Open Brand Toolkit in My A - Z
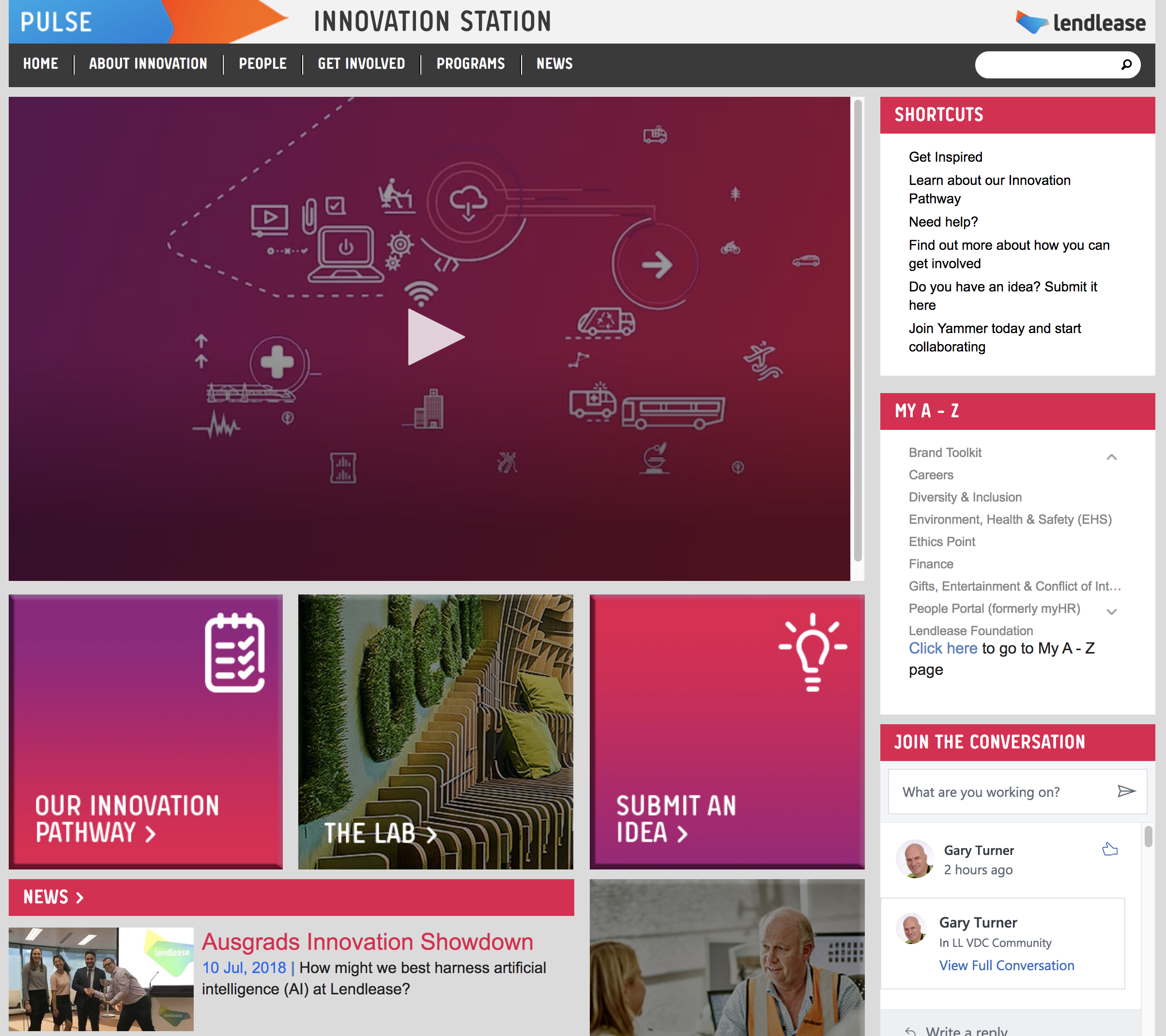Viewport: 1166px width, 1036px height. (945, 453)
